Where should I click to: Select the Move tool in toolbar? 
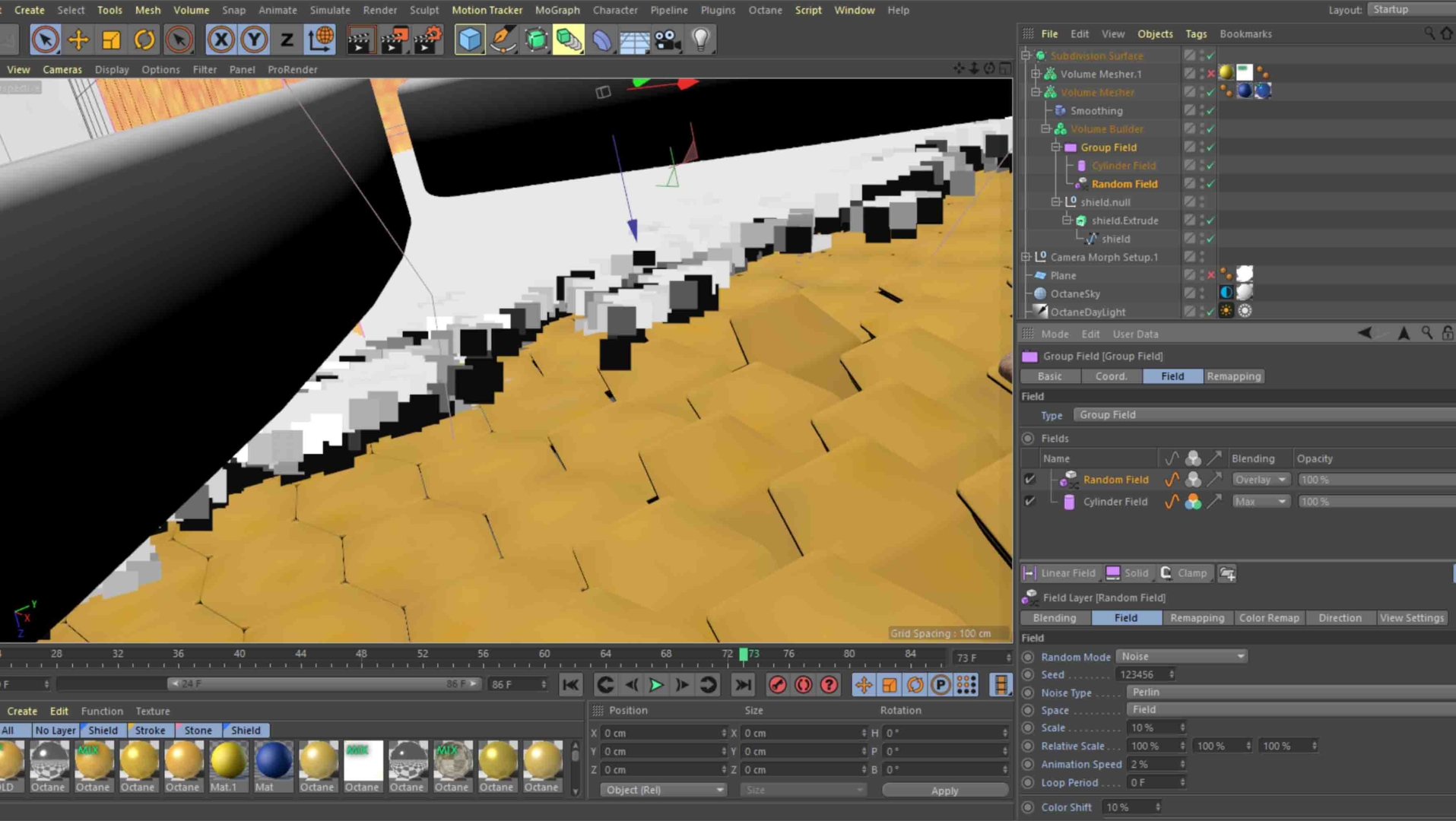click(x=78, y=40)
